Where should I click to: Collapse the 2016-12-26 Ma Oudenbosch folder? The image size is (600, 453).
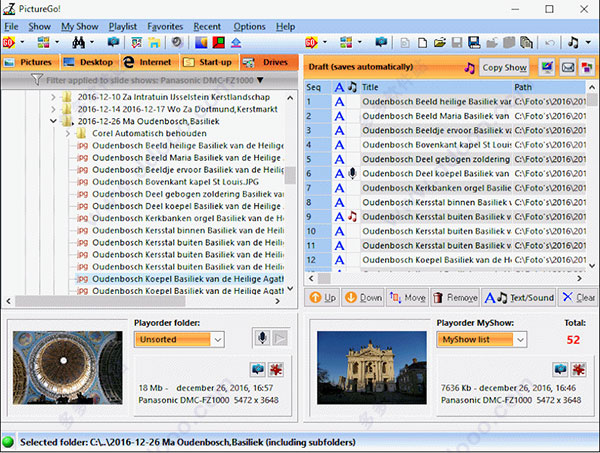[53, 121]
